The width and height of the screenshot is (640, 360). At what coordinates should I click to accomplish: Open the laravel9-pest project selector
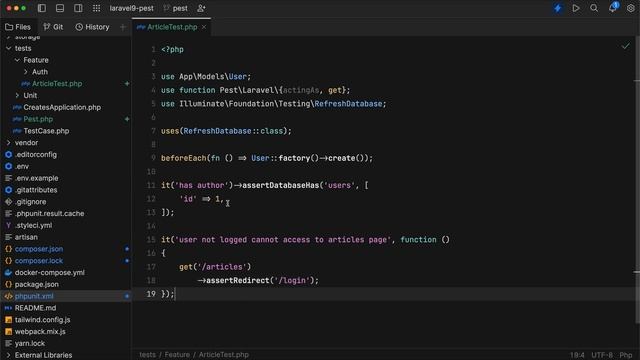[131, 8]
